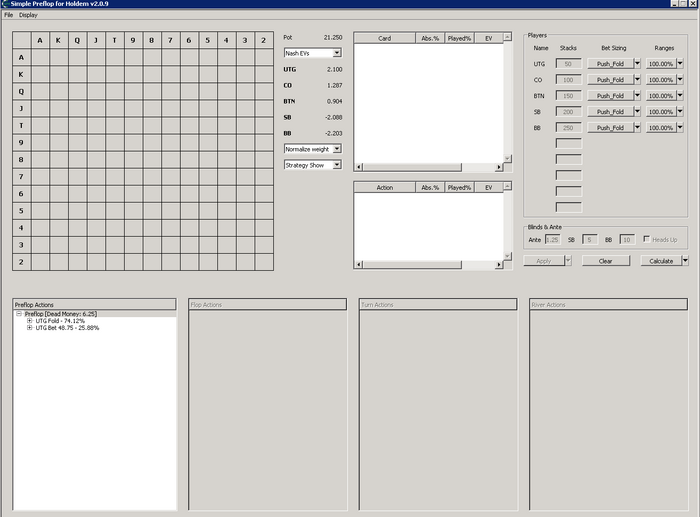Open SB bet sizing dropdown arrow
The height and width of the screenshot is (517, 700).
(637, 112)
